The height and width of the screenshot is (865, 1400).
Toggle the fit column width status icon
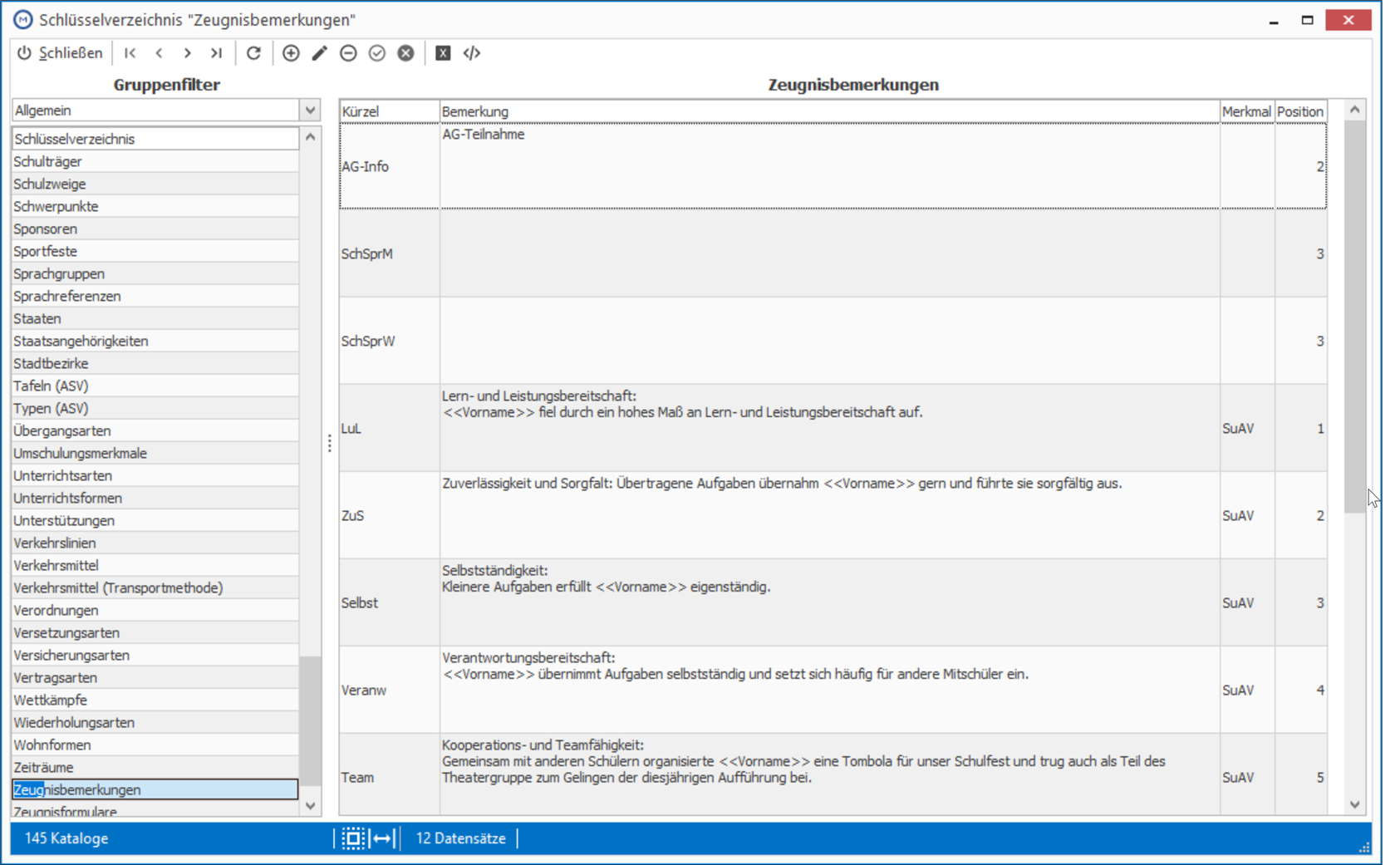(382, 838)
